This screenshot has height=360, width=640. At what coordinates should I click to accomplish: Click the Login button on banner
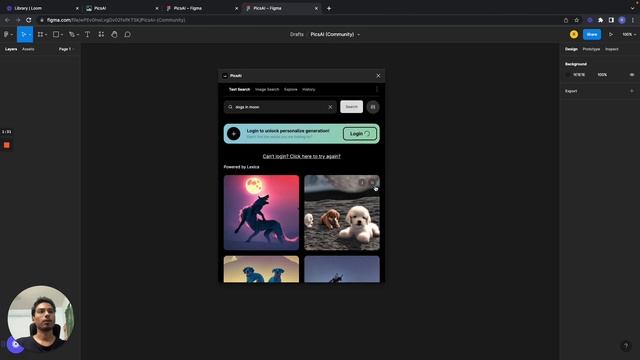click(x=360, y=133)
